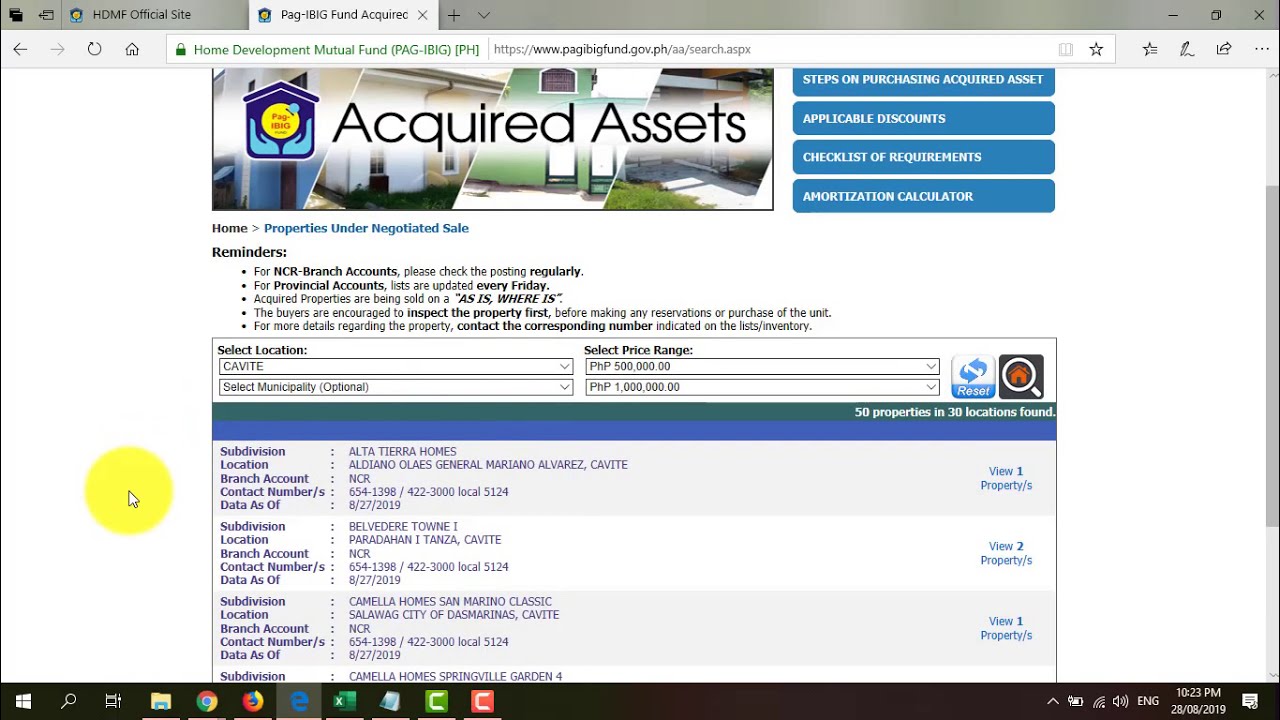
Task: Open the PhP 500,000.00 minimum price dropdown
Action: [763, 367]
